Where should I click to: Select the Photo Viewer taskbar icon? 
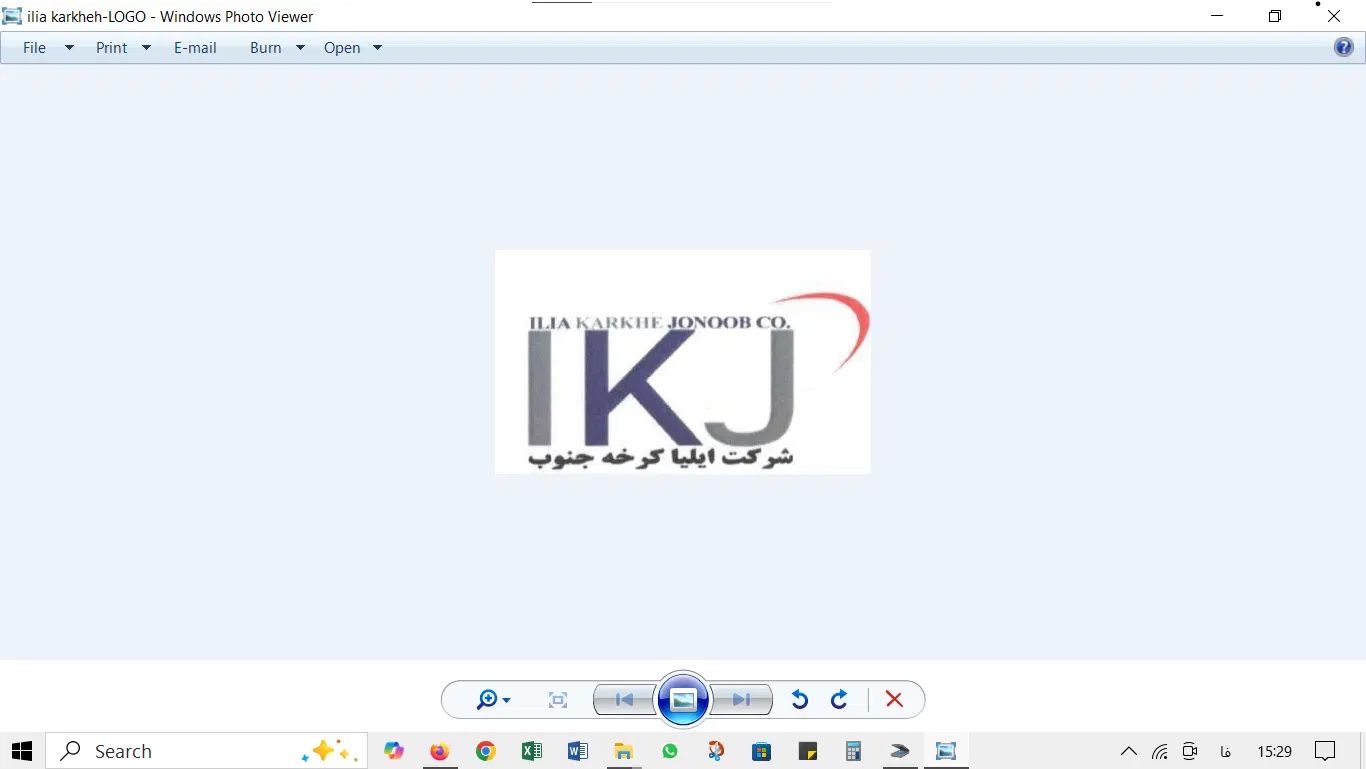[946, 751]
